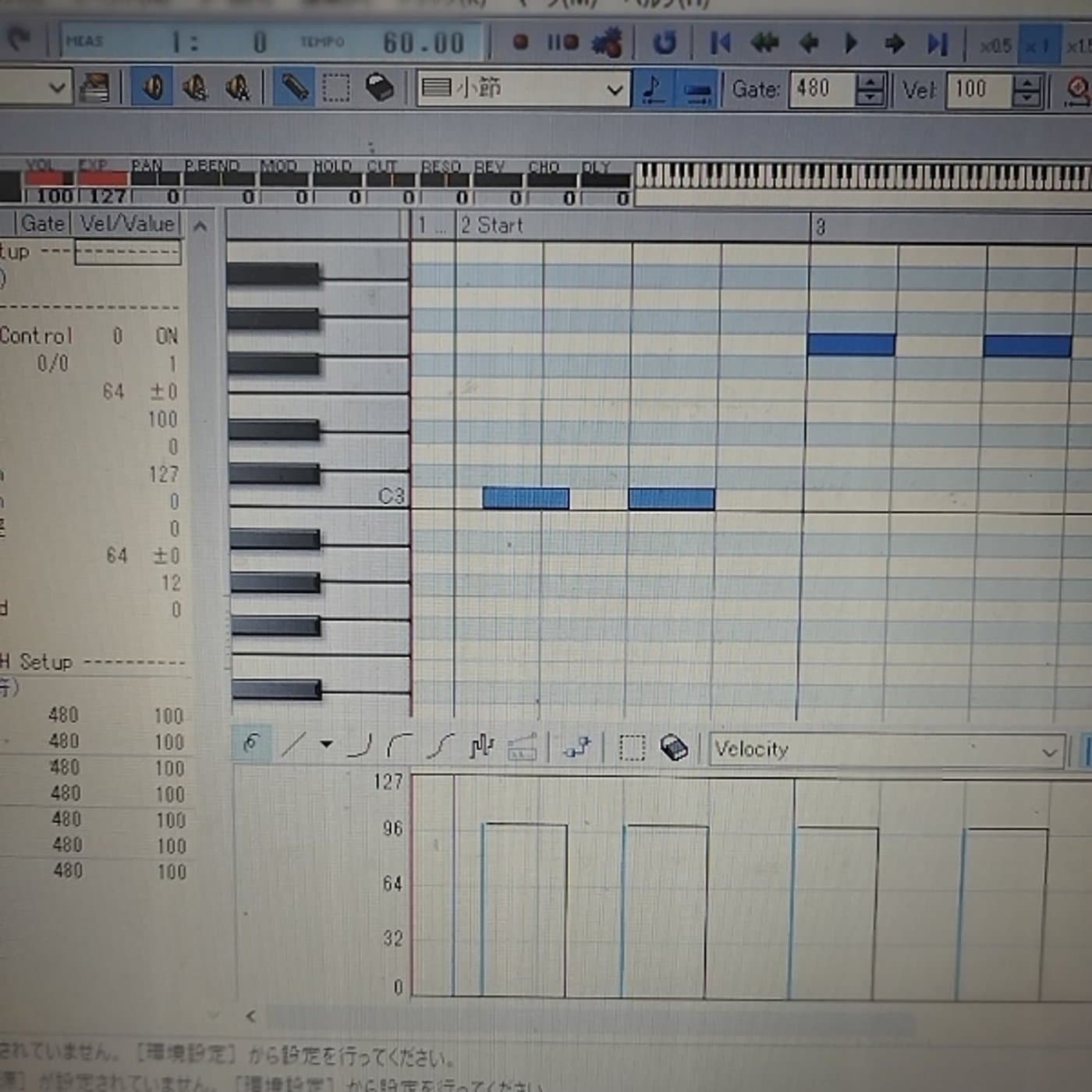Open the 小節 quantize dropdown
The height and width of the screenshot is (1092, 1092).
tap(523, 89)
